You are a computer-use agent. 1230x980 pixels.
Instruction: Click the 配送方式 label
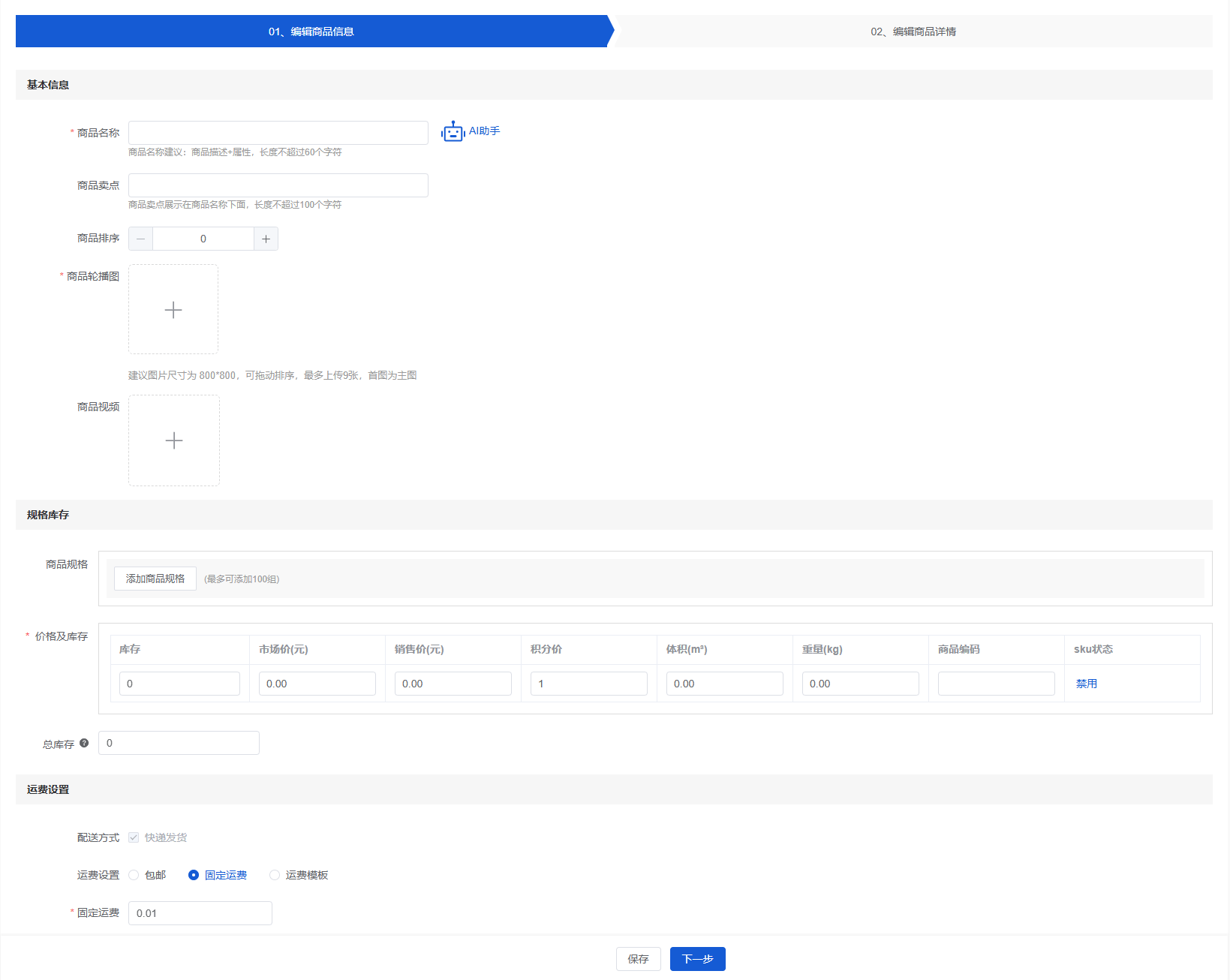point(98,837)
